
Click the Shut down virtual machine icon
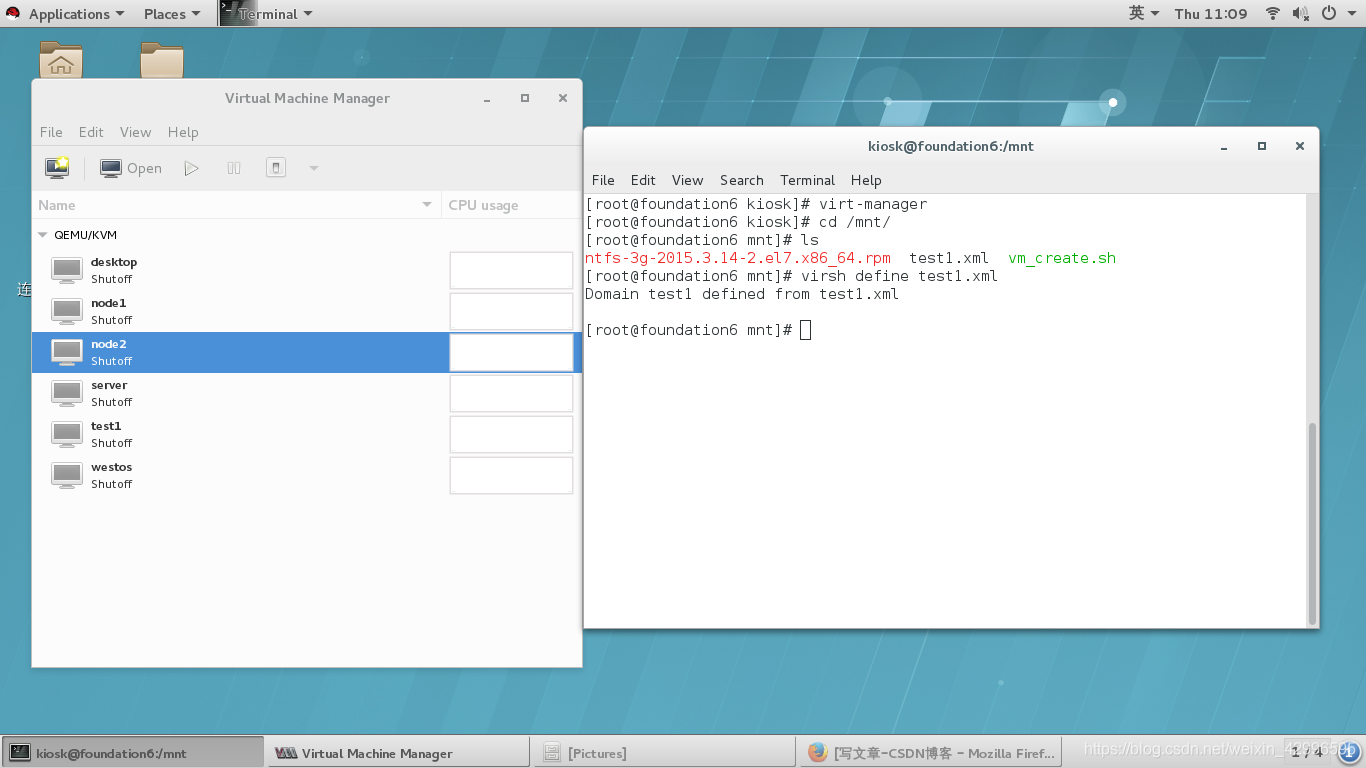point(276,168)
